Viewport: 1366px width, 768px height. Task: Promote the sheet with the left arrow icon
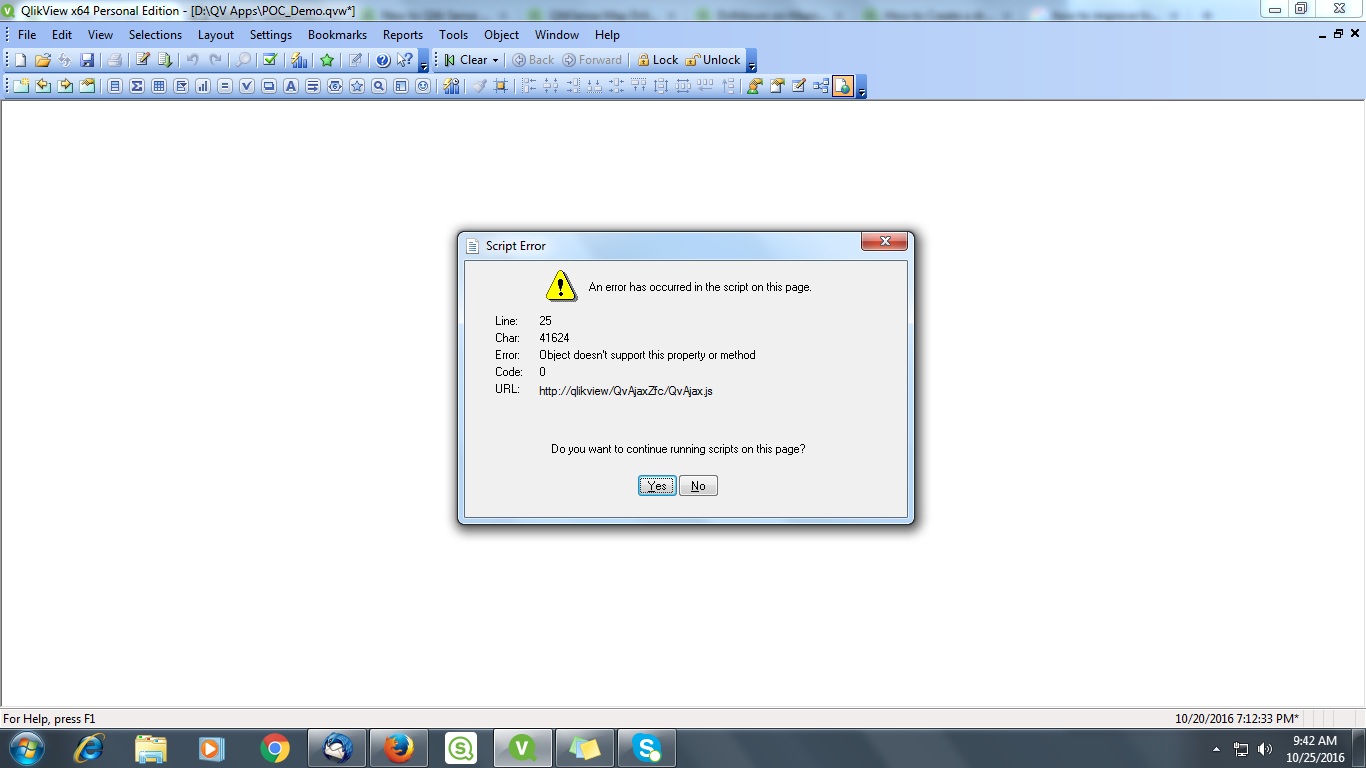click(x=42, y=86)
